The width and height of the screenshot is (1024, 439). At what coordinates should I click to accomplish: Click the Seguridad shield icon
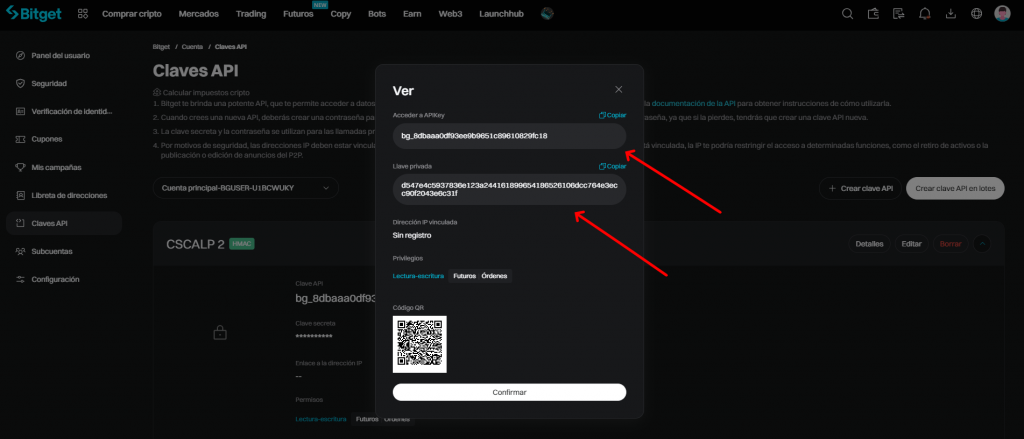point(20,84)
